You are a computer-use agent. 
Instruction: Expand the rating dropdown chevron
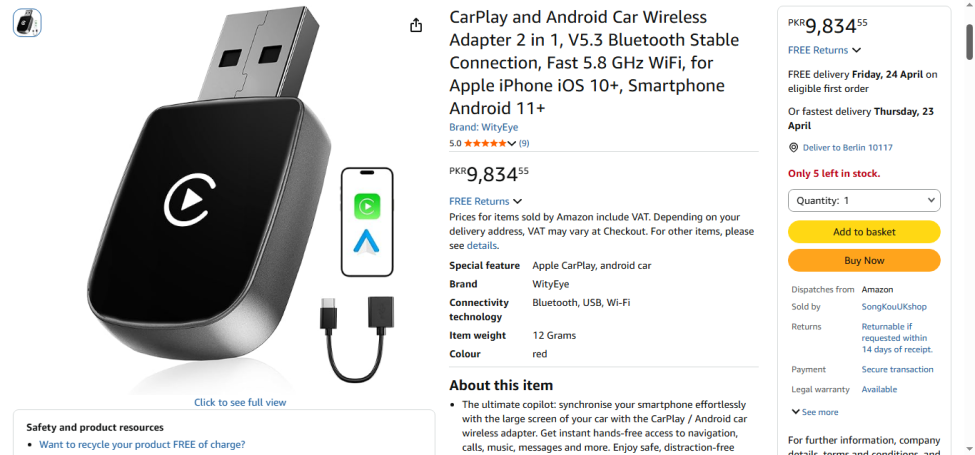(513, 143)
